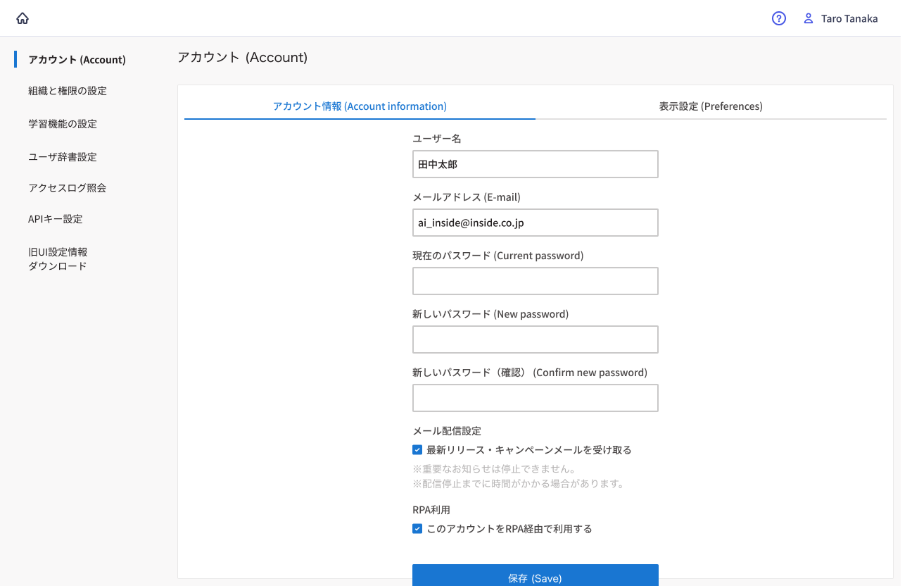Focus the Confirm new password field
Viewport: 901px width, 586px height.
coord(535,398)
